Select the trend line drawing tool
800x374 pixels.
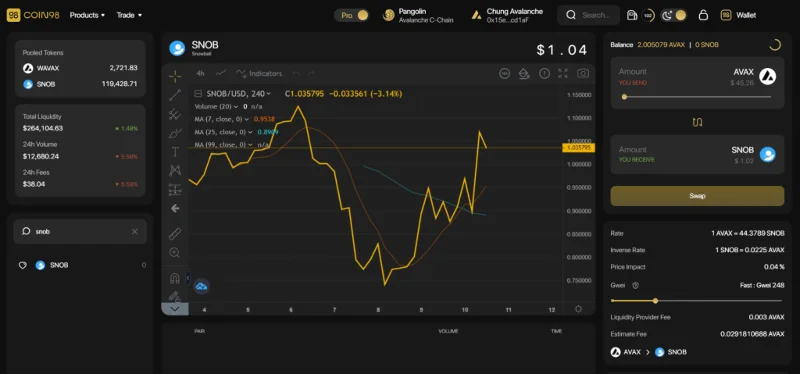click(175, 95)
